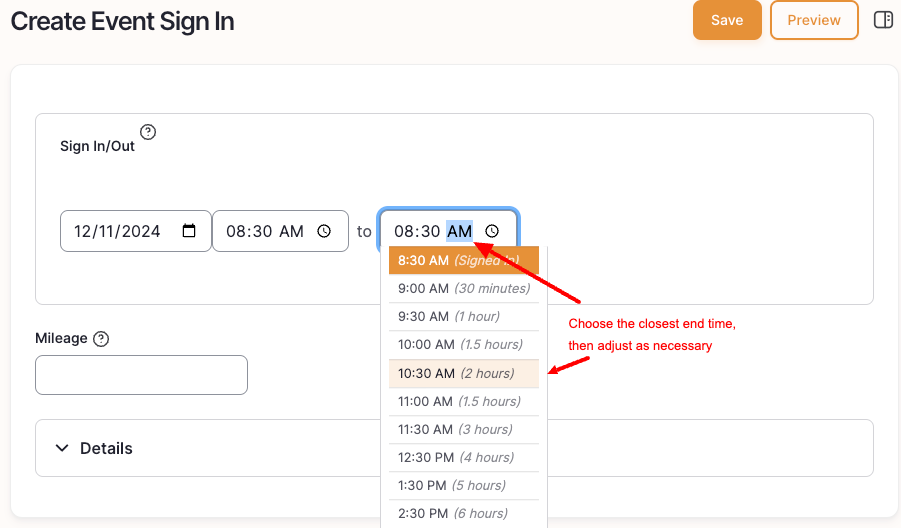Click the start time field 08:30 AM
The image size is (901, 528).
(280, 231)
